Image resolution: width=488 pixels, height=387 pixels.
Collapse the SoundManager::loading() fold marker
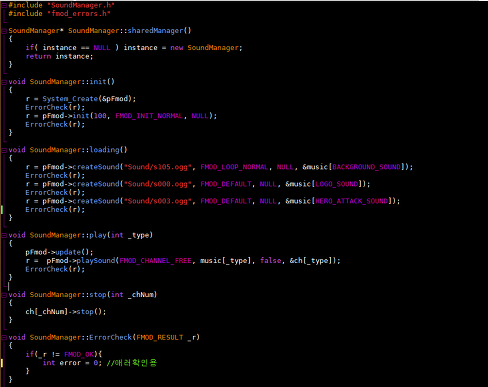tap(4, 150)
